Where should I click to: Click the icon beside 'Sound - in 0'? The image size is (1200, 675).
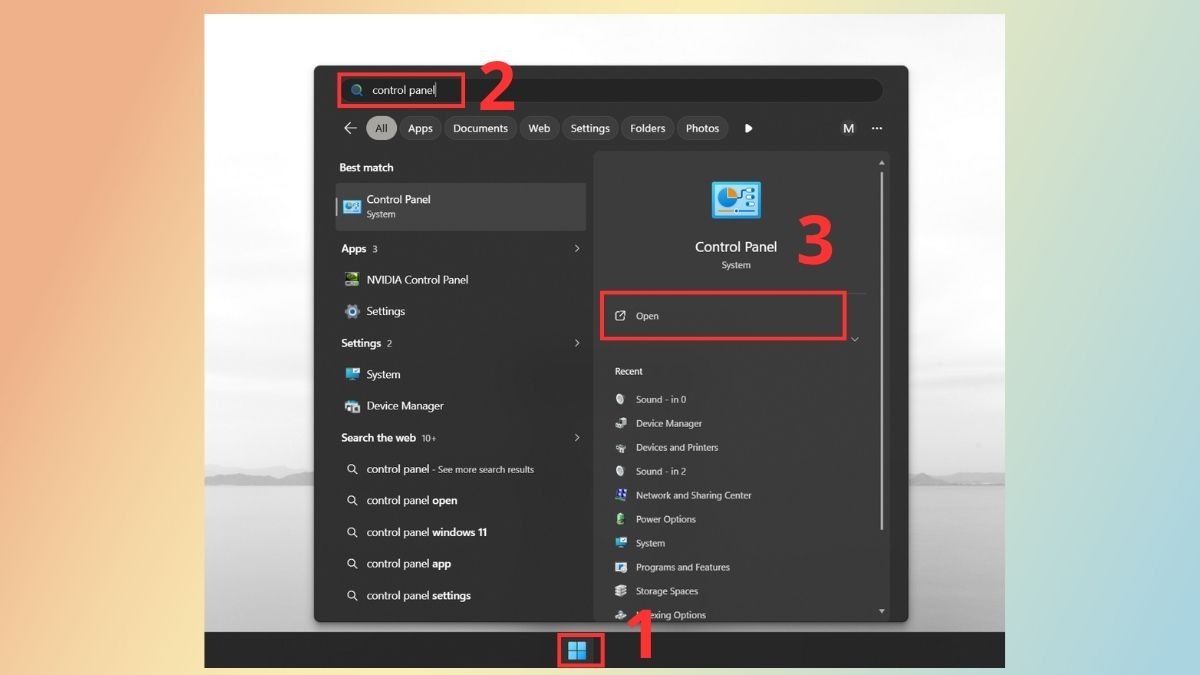pos(620,399)
